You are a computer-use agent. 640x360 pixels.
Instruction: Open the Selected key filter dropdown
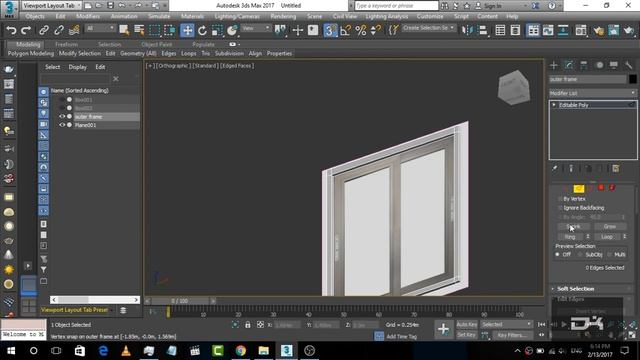[x=506, y=324]
